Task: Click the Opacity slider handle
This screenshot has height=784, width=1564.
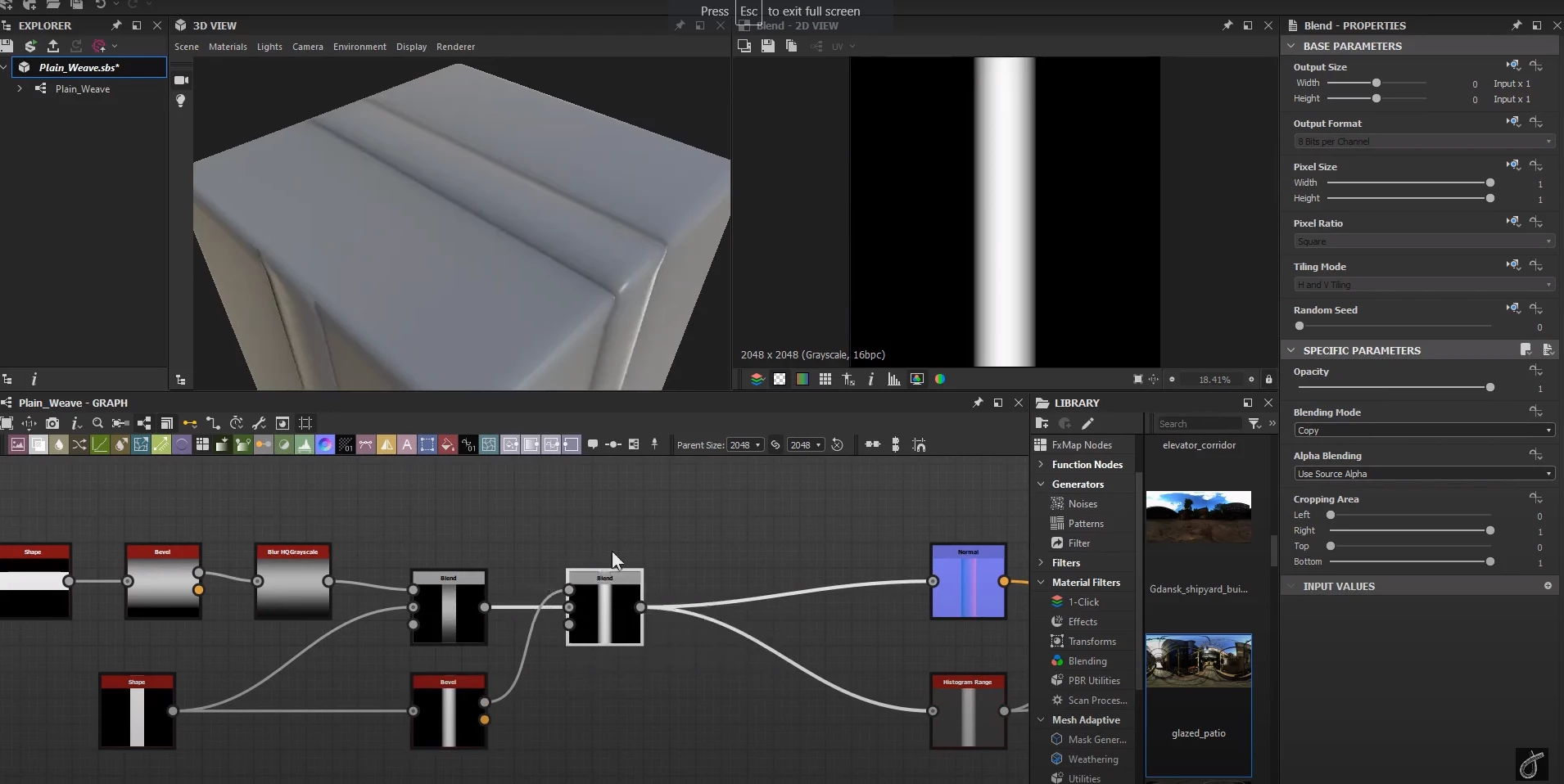Action: [1489, 387]
